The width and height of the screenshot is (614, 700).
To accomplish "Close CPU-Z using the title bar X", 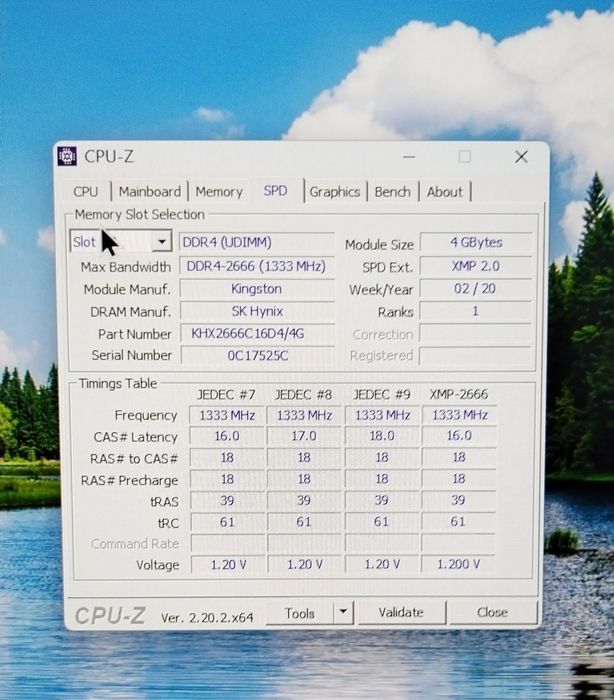I will click(521, 157).
